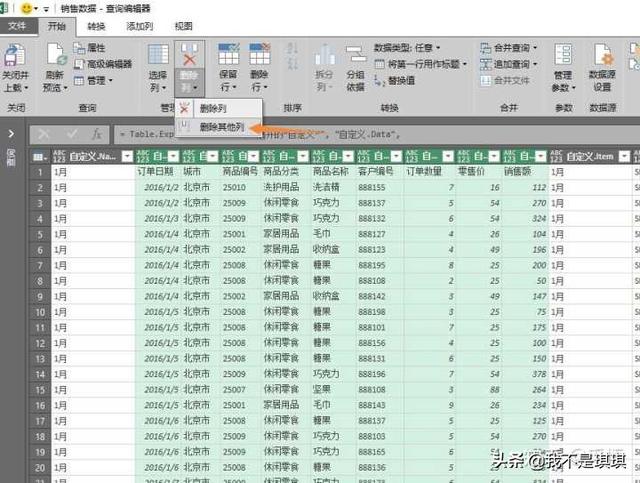Viewport: 640px width, 483px height.
Task: Select Remove Other Columns (删除其他列) menu item
Action: (x=218, y=127)
